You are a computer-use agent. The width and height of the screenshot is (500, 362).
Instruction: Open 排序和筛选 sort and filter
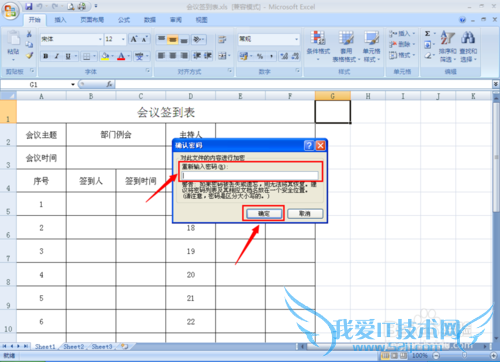[448, 46]
